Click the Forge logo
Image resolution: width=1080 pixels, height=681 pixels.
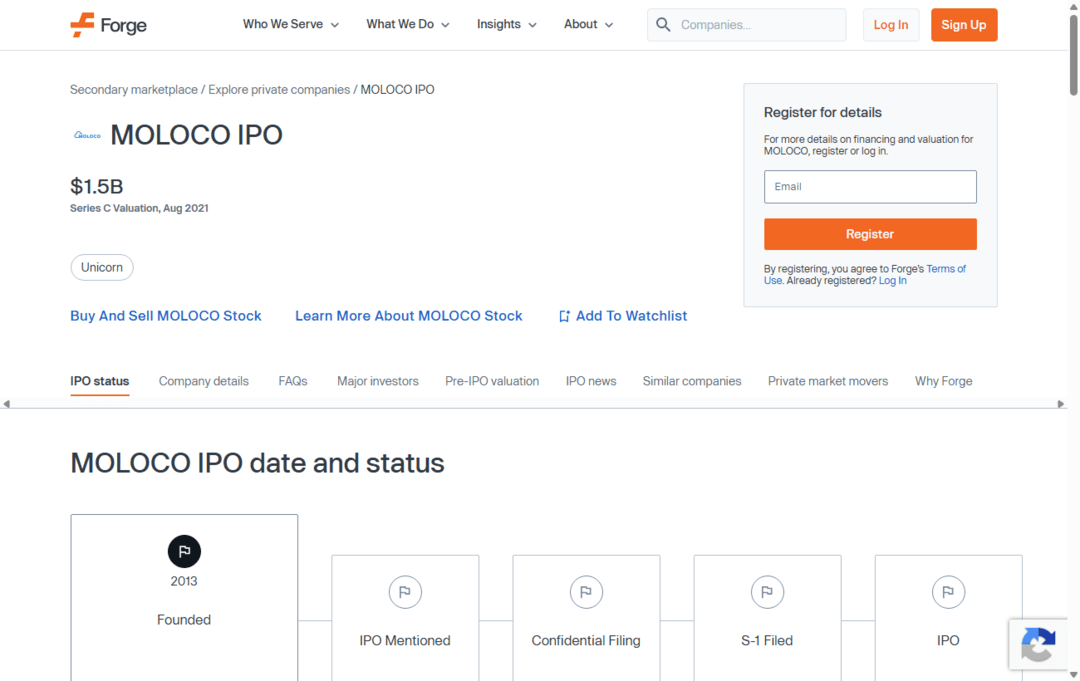(x=108, y=25)
